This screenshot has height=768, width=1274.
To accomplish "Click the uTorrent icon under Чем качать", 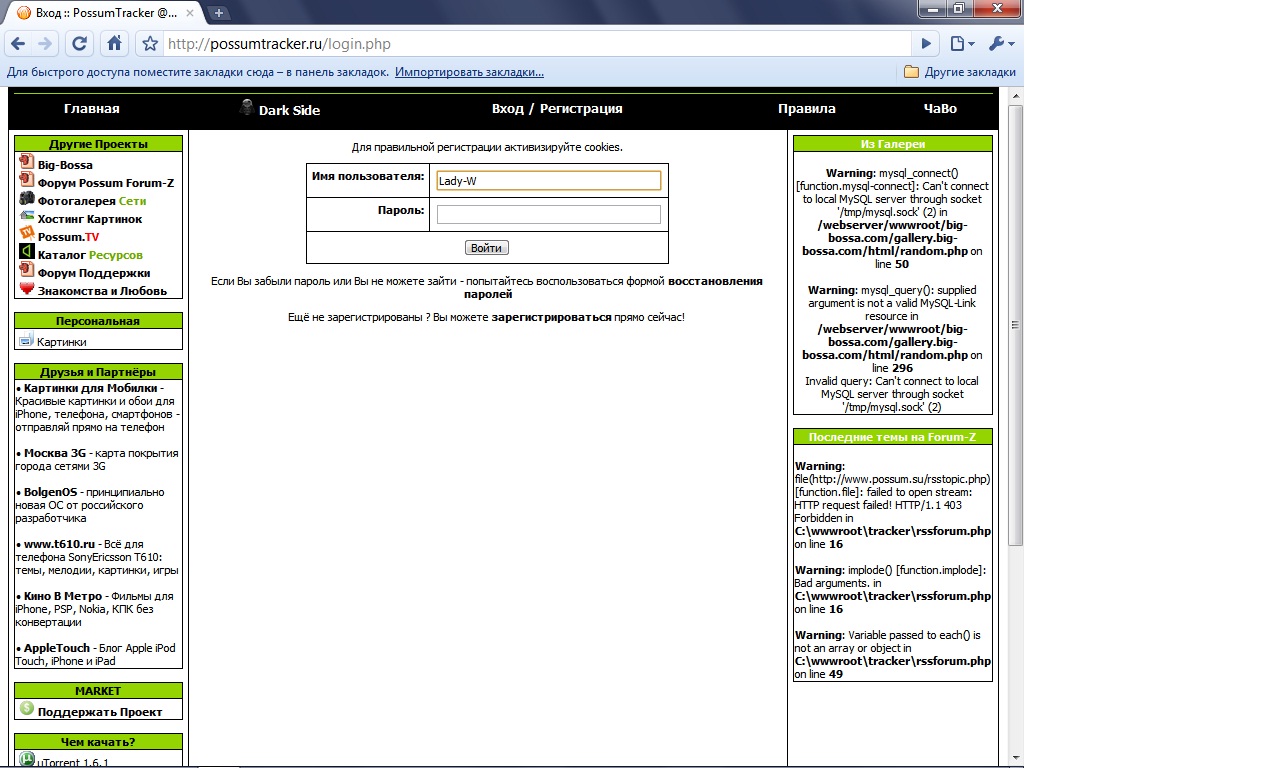I will pyautogui.click(x=27, y=759).
